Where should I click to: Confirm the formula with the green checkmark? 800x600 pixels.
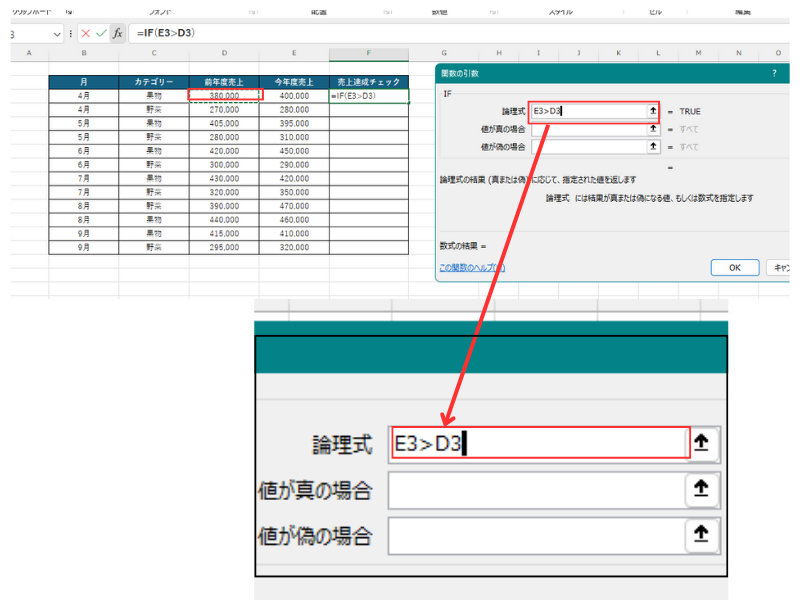[101, 33]
